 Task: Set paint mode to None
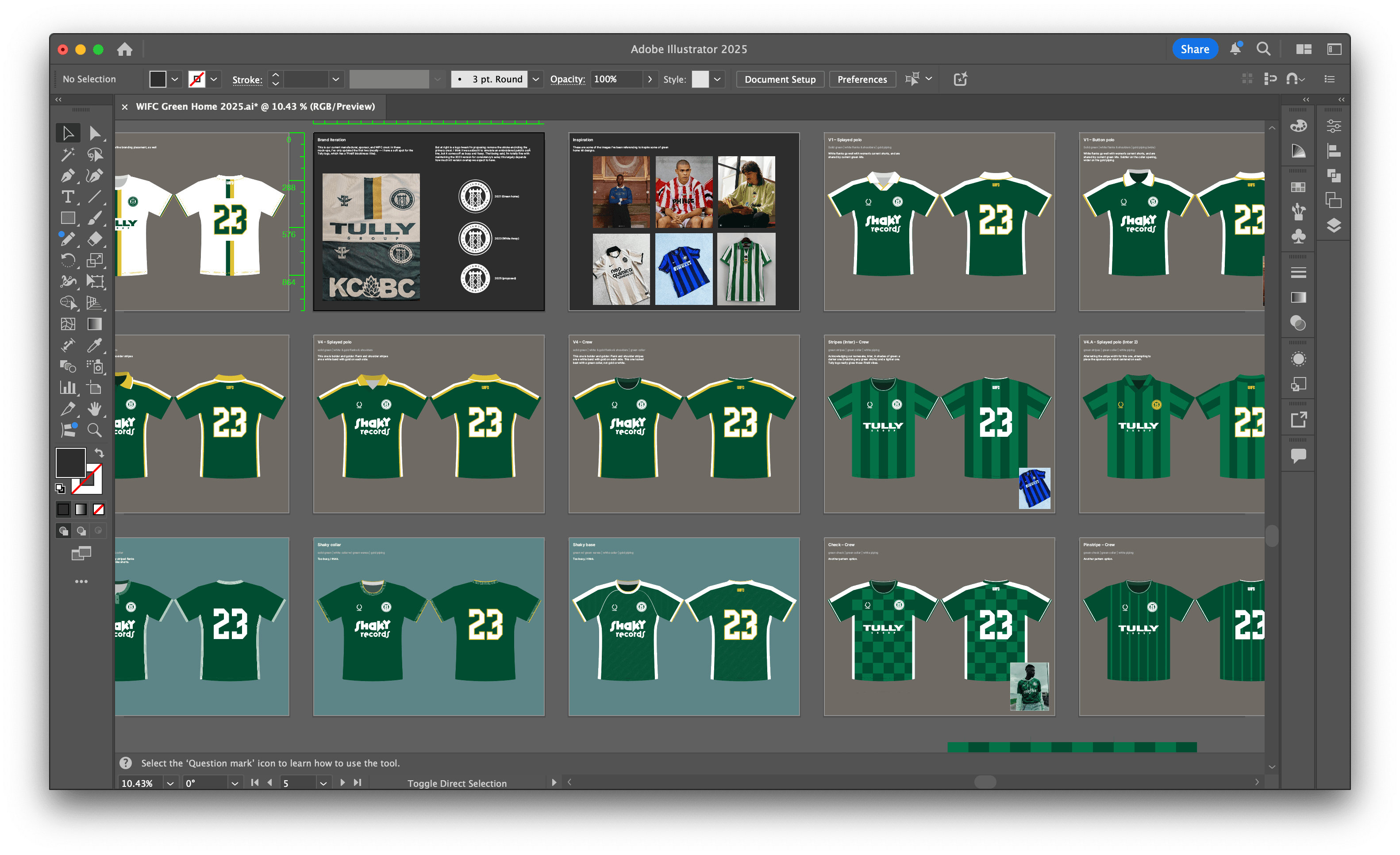point(99,509)
